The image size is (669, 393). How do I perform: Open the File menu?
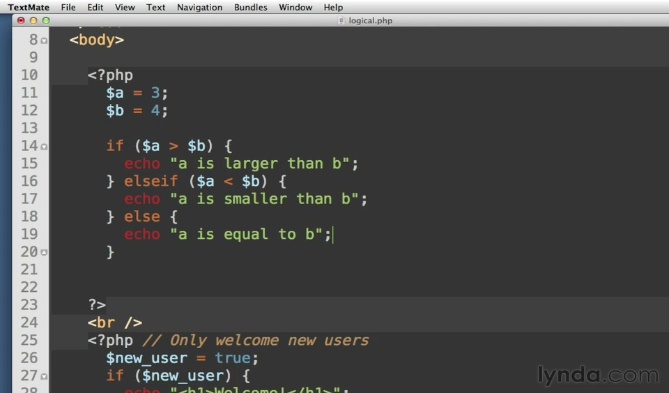click(x=68, y=7)
